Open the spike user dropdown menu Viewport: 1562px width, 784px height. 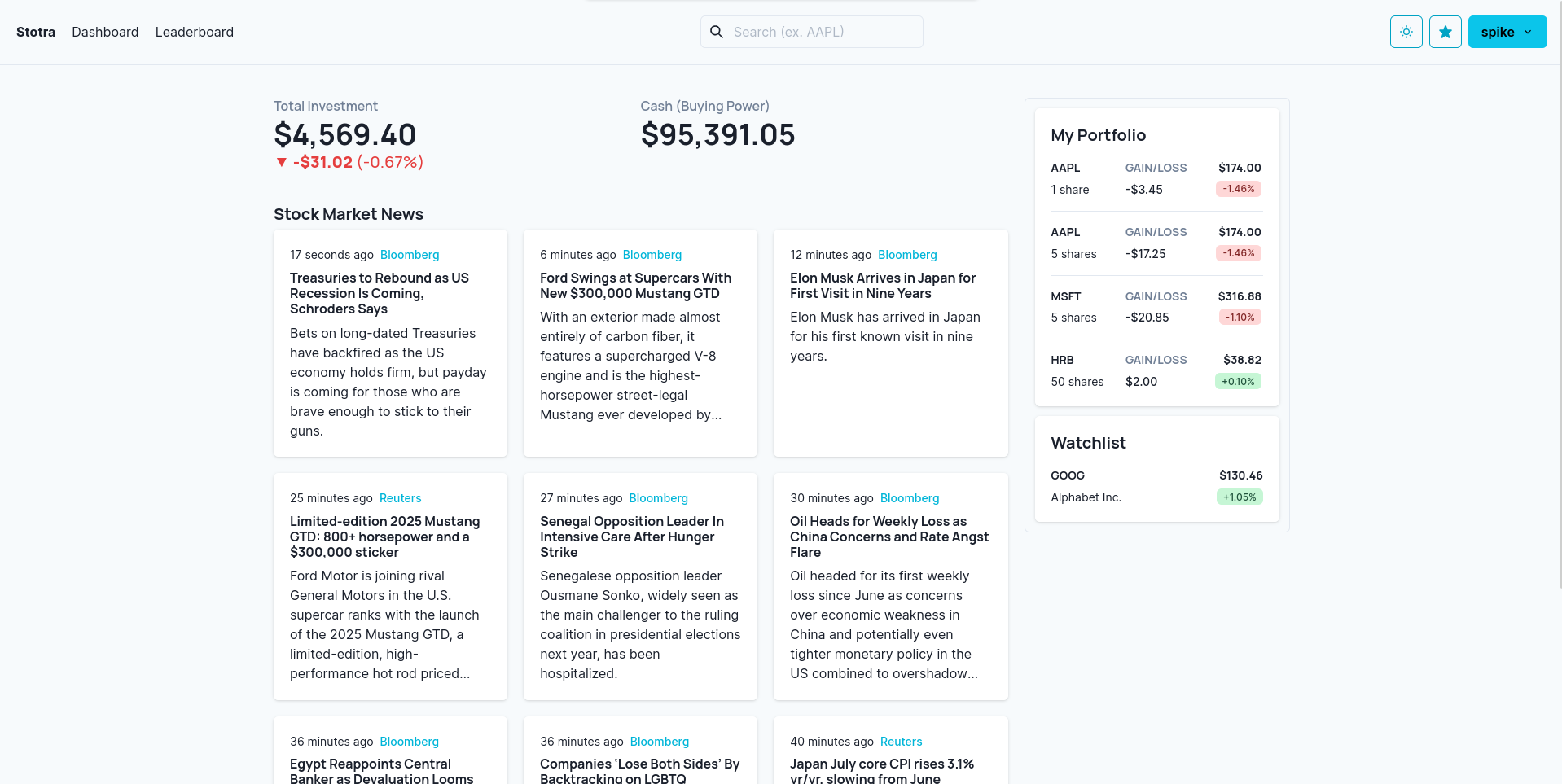[x=1507, y=32]
